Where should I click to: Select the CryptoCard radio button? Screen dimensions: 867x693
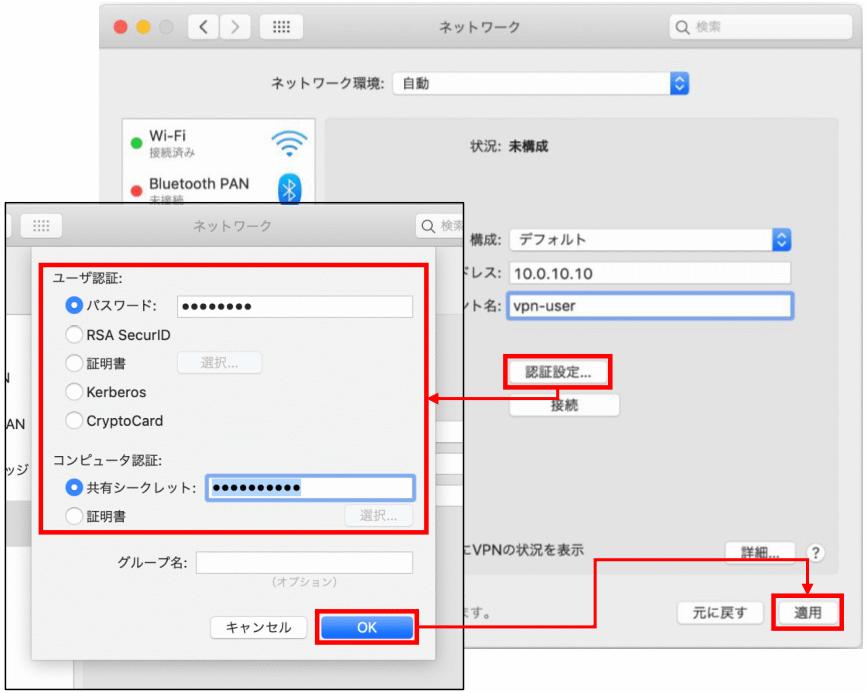73,421
